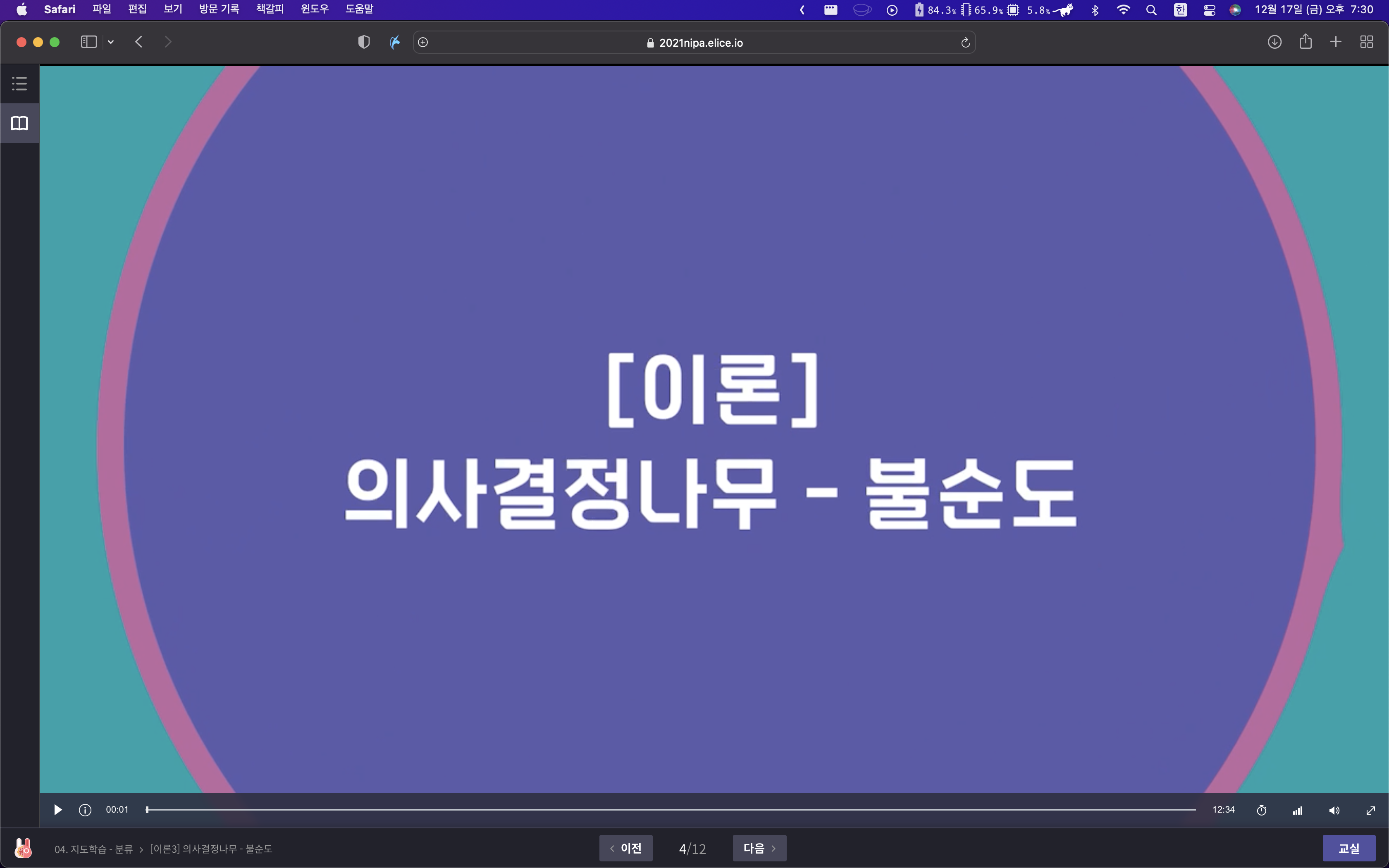Go to next lesson with 다음
The width and height of the screenshot is (1389, 868).
759,848
